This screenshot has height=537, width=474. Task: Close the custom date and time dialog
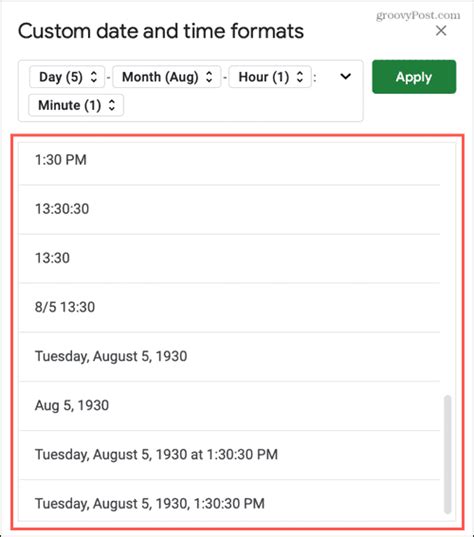tap(441, 31)
